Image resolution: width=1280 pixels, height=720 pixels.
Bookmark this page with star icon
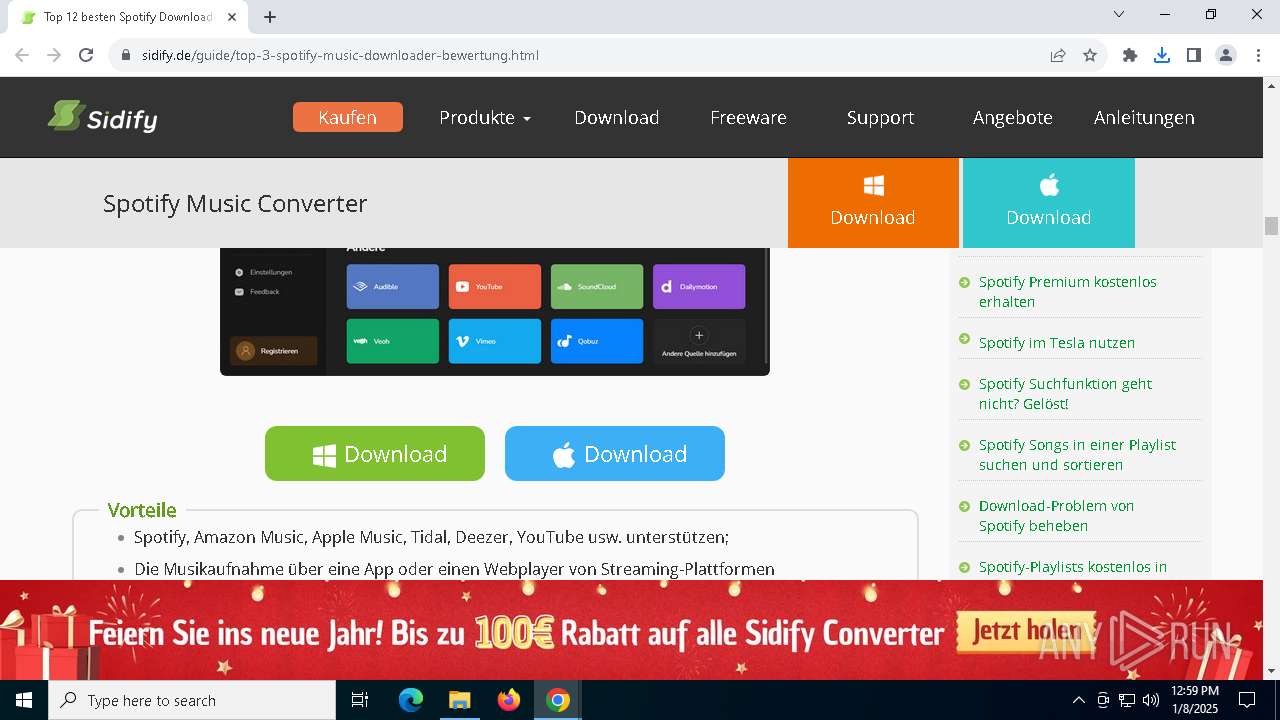[1090, 55]
